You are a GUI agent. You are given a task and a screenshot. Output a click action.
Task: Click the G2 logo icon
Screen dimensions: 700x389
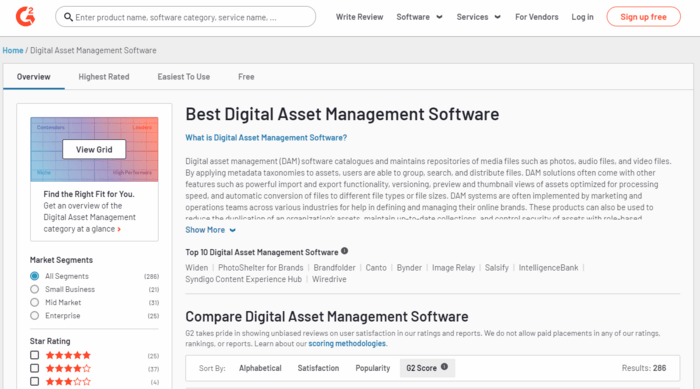pyautogui.click(x=25, y=17)
